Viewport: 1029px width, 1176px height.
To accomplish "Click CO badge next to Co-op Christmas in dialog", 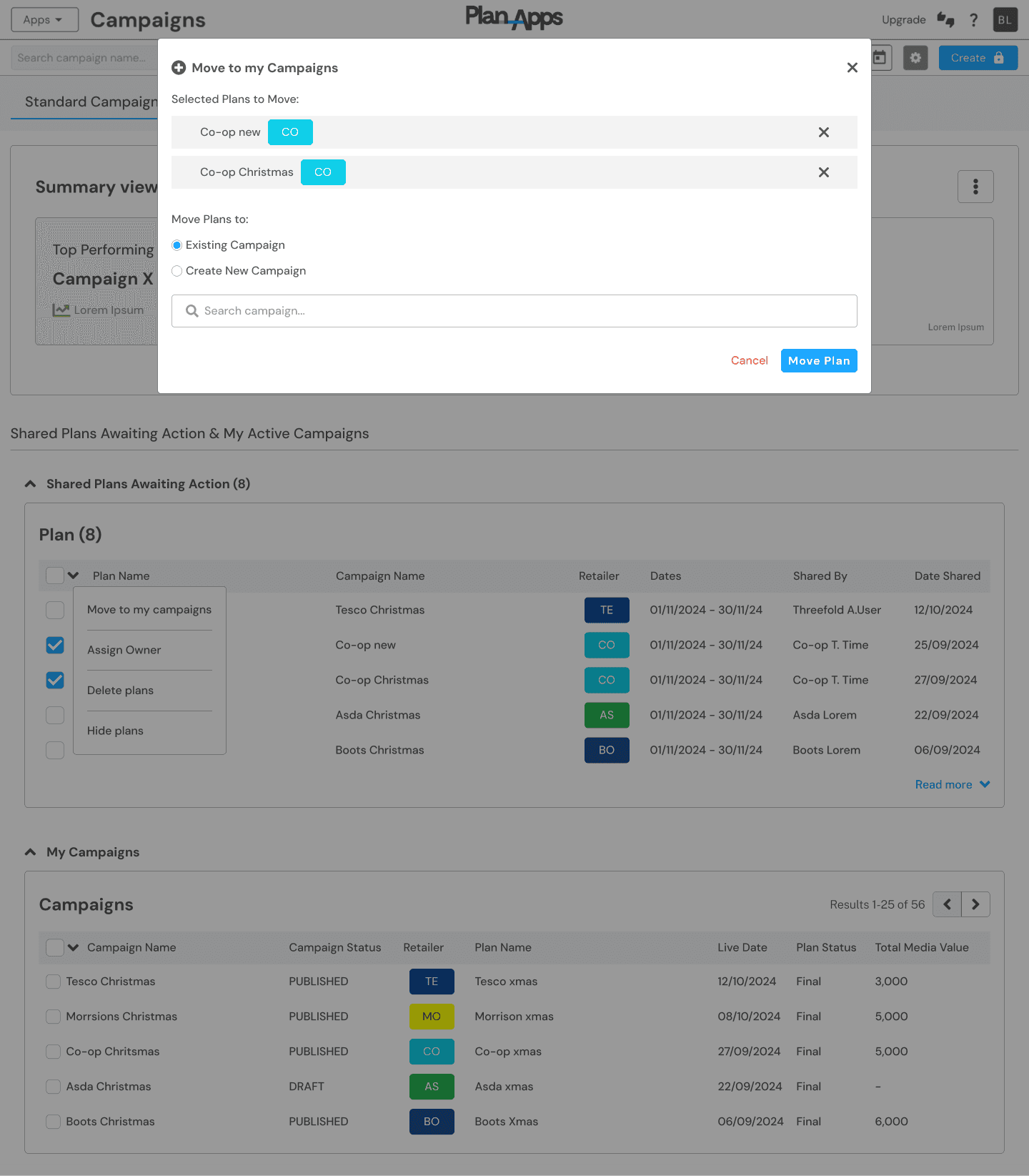I will coord(323,172).
